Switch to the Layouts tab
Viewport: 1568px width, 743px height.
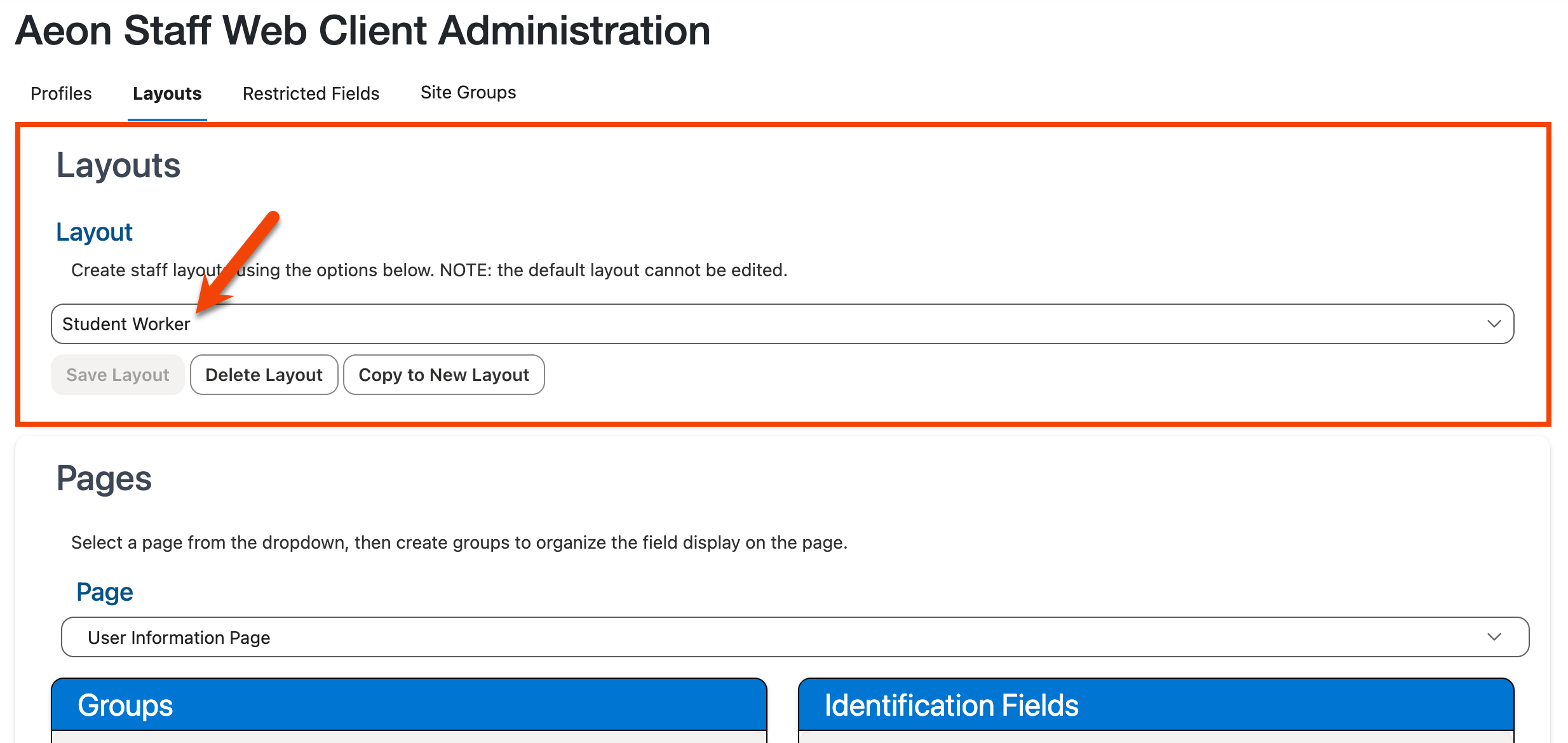click(166, 93)
